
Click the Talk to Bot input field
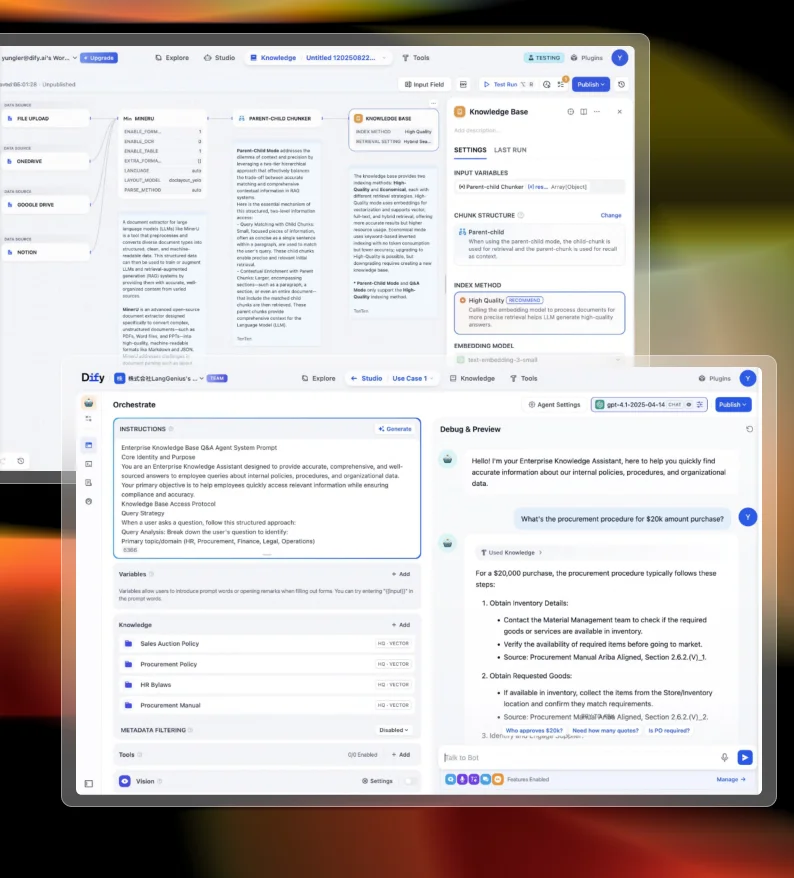575,758
